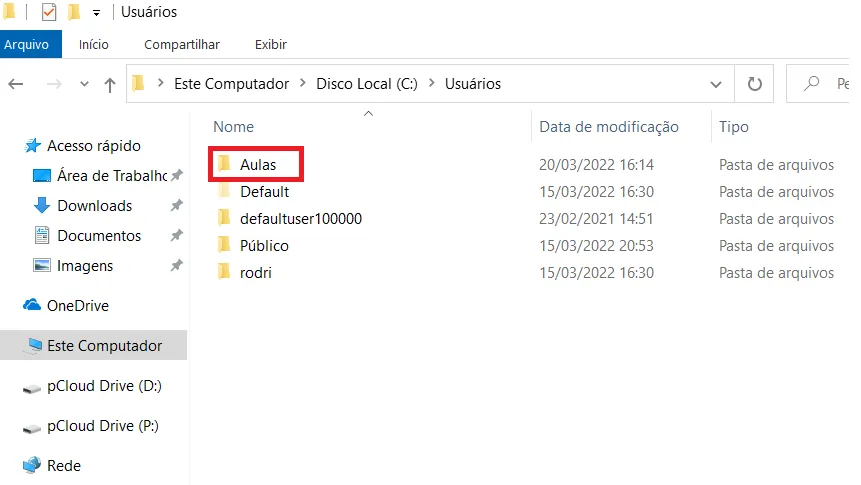The image size is (861, 485).
Task: Open Acesso rápido in the sidebar
Action: (x=93, y=146)
